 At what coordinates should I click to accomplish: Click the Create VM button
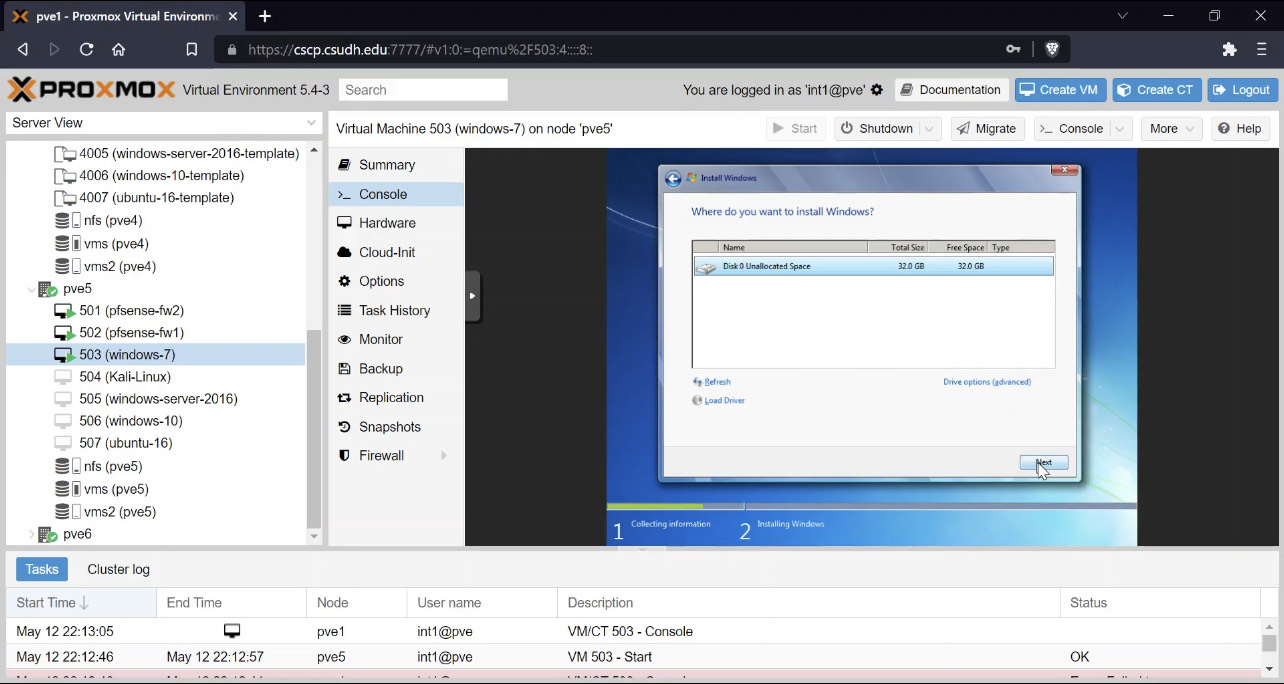coord(1059,90)
